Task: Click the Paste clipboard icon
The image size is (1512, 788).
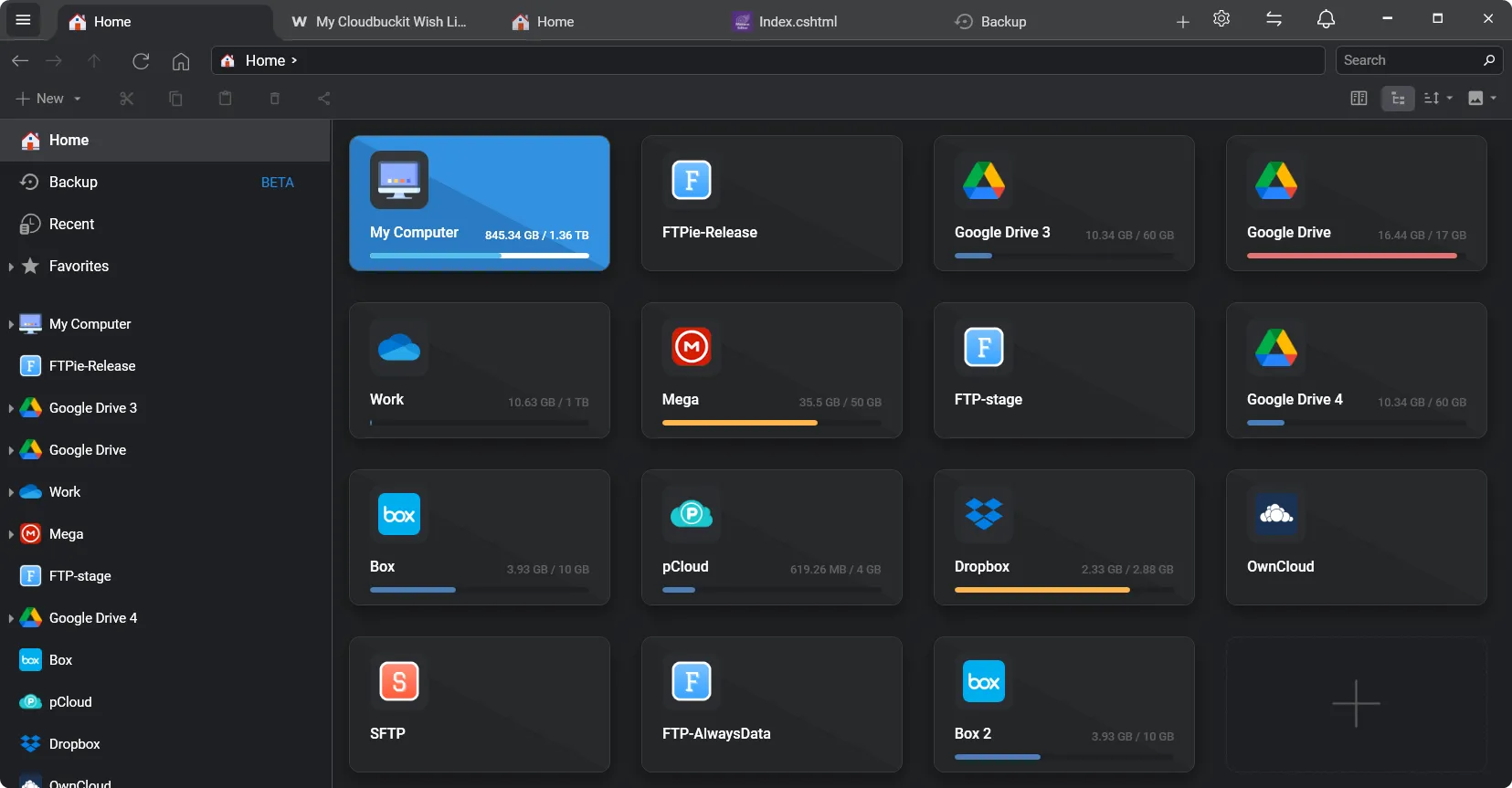Action: coord(225,99)
